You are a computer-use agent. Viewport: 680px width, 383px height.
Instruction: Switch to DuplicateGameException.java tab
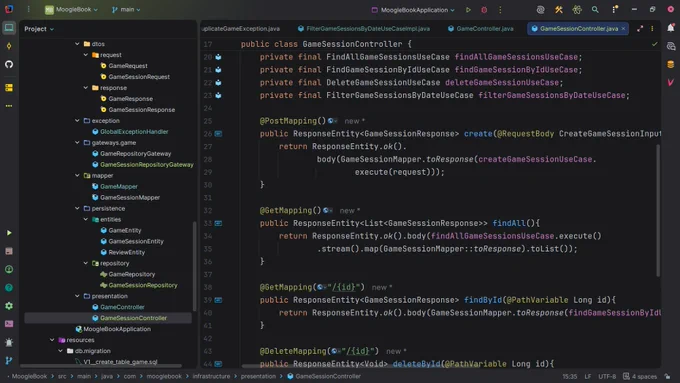pos(241,29)
